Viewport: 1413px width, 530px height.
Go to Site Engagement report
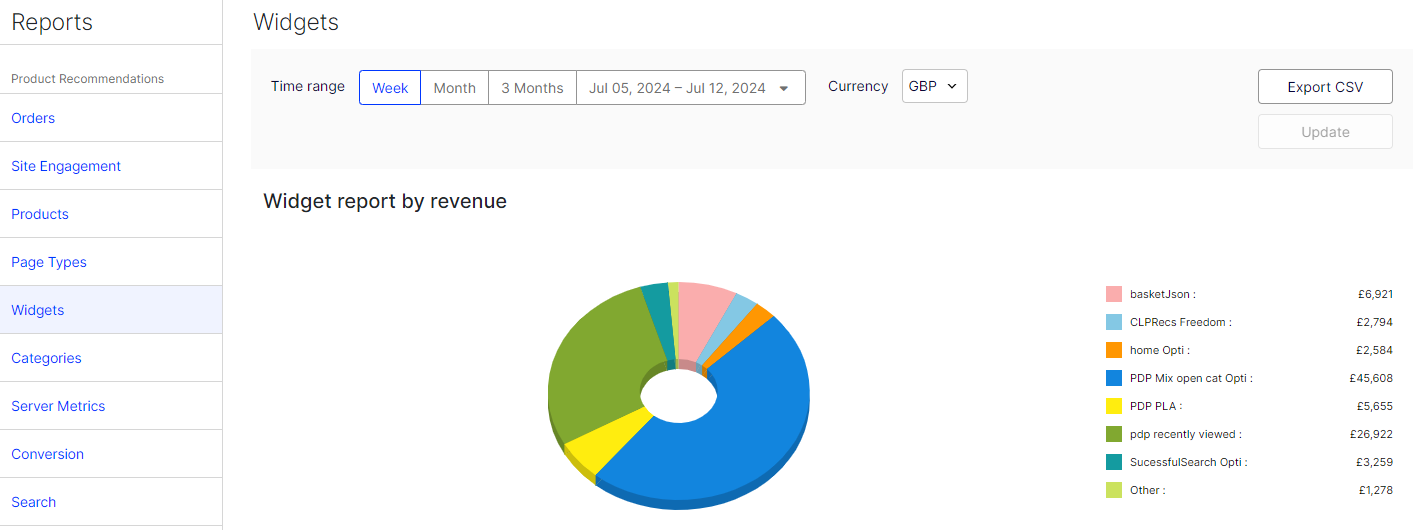click(66, 166)
